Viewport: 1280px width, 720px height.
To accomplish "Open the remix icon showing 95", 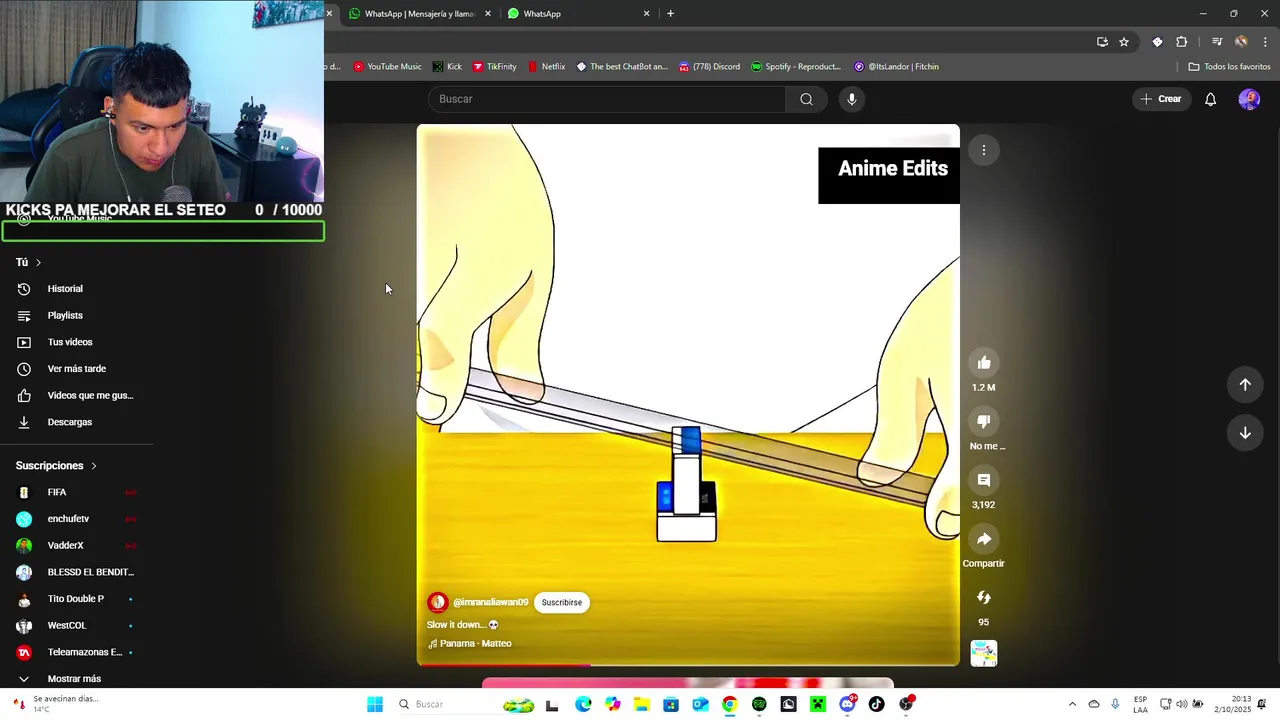I will pos(984,598).
